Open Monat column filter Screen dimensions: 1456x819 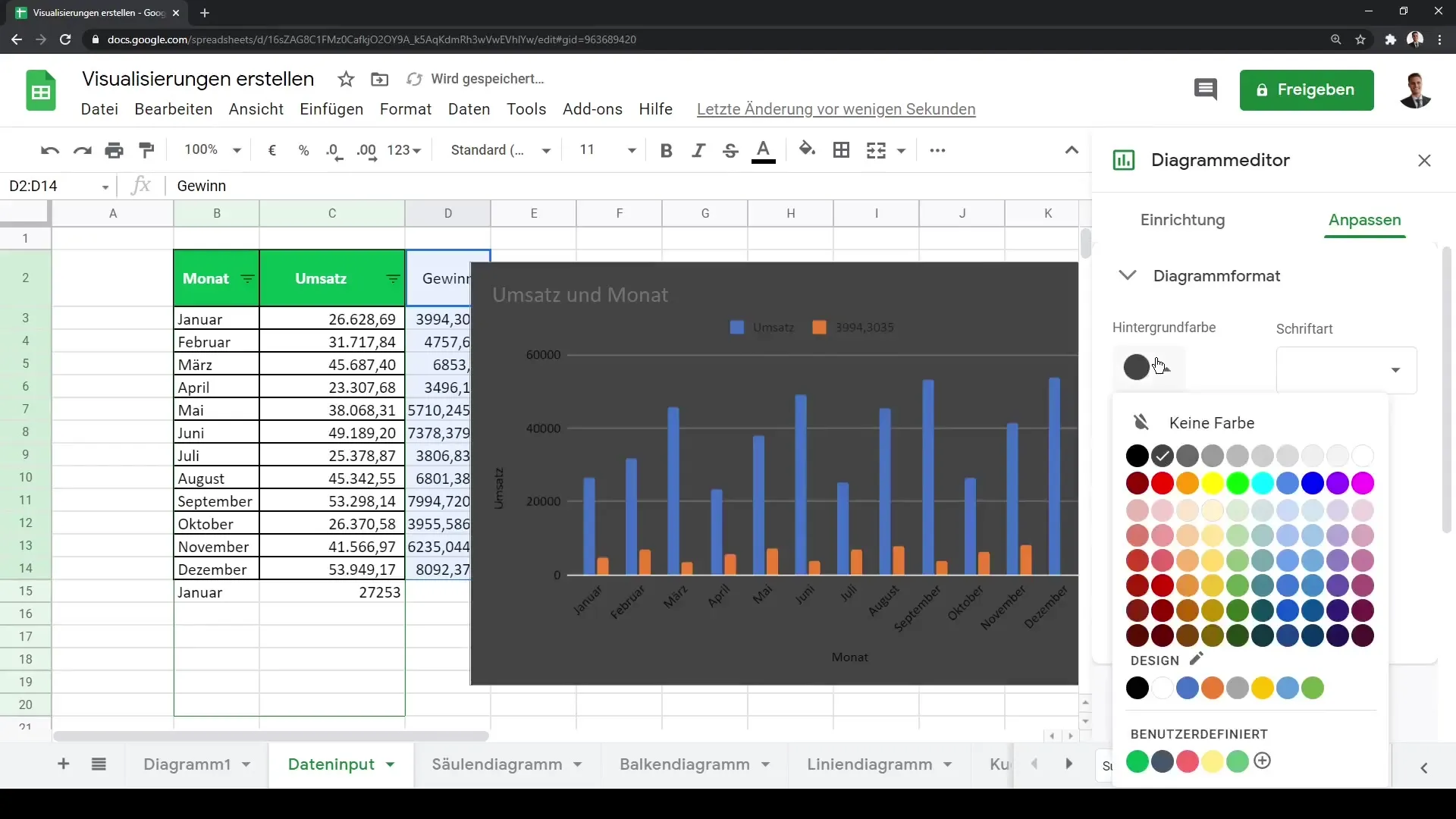pyautogui.click(x=247, y=279)
